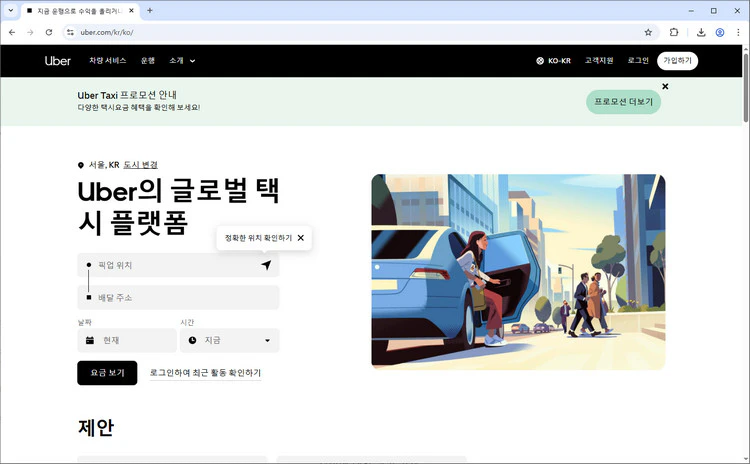
Task: Click the KO-KR language globe icon
Action: pyautogui.click(x=540, y=61)
